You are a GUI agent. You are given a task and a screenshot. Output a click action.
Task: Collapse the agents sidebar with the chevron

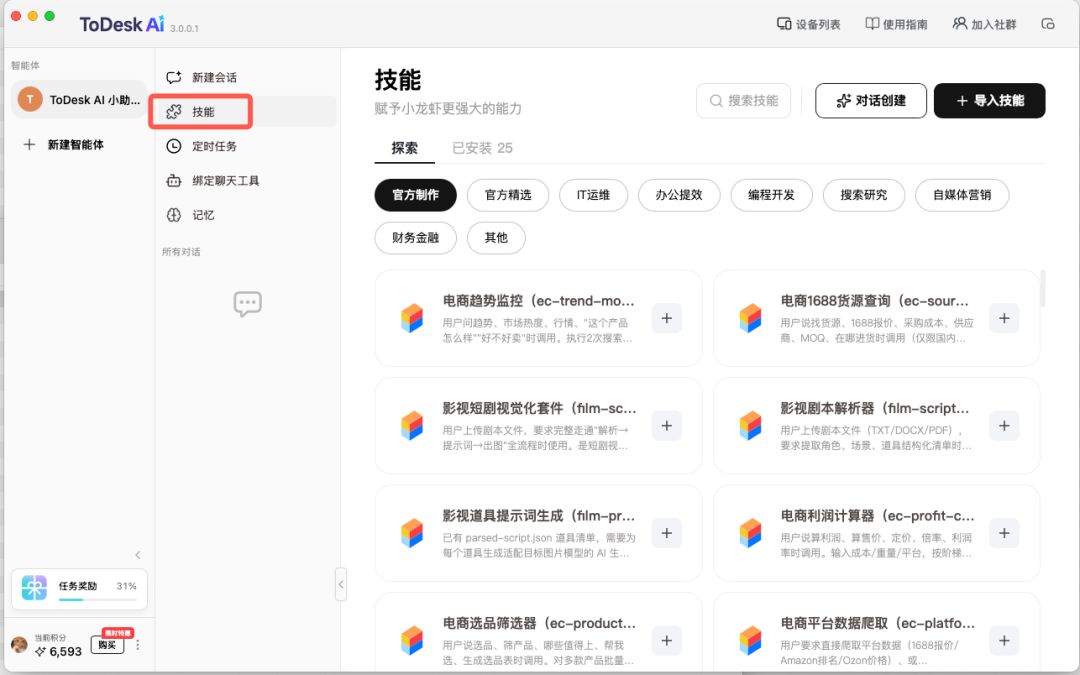pos(138,555)
